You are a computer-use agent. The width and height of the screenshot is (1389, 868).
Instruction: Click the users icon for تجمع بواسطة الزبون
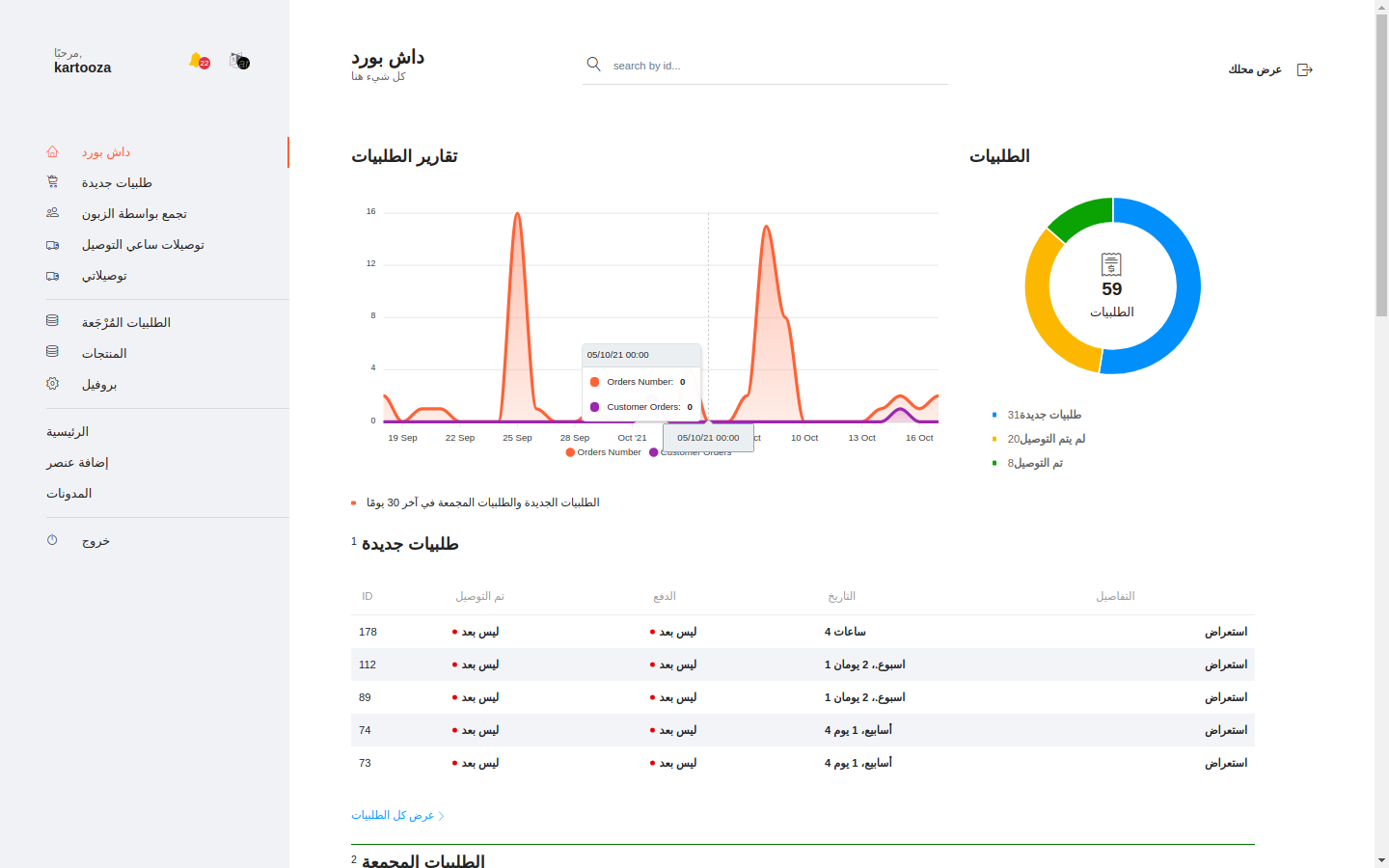click(x=53, y=213)
